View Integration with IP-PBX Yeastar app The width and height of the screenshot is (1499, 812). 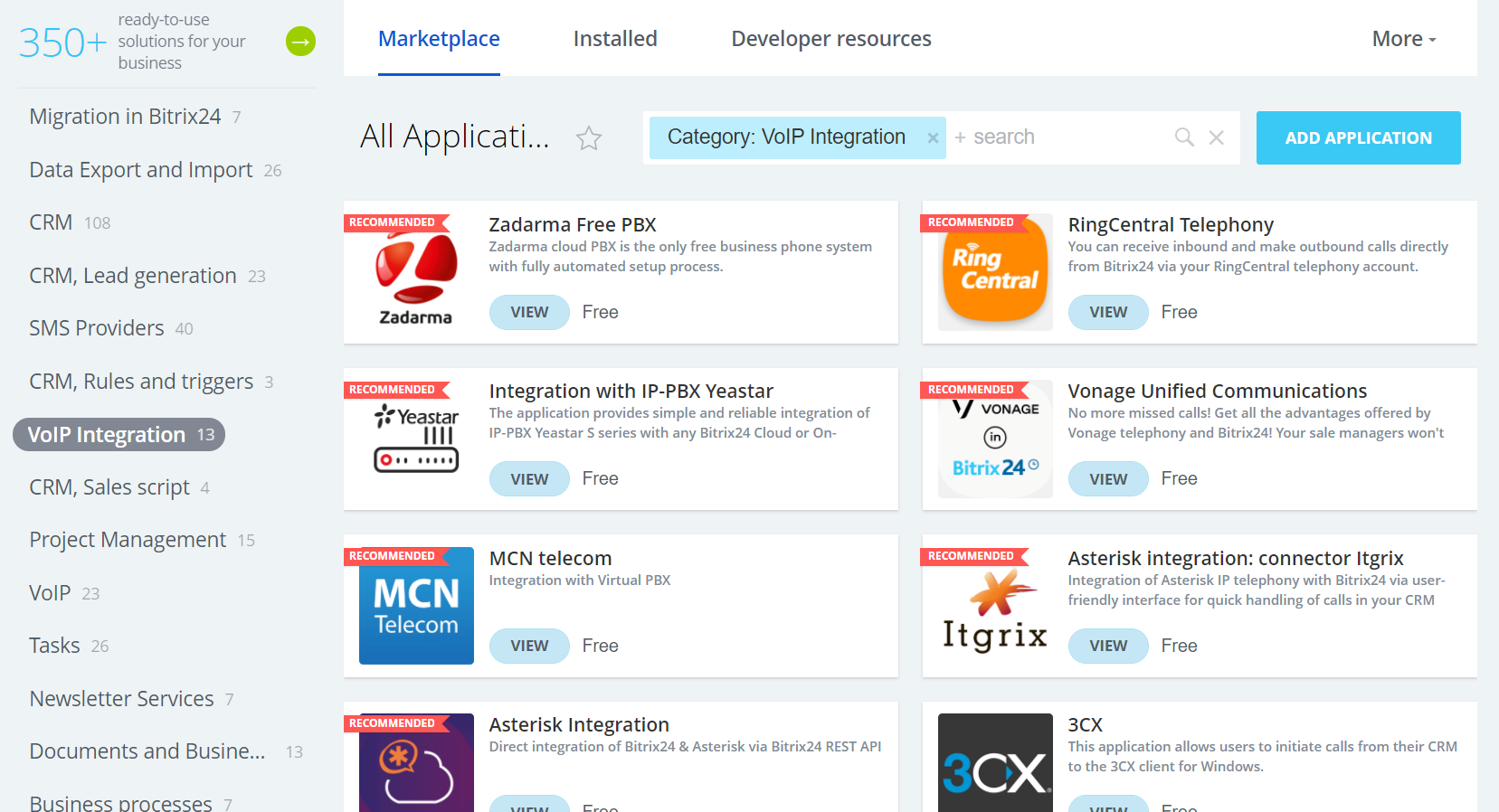pyautogui.click(x=529, y=479)
